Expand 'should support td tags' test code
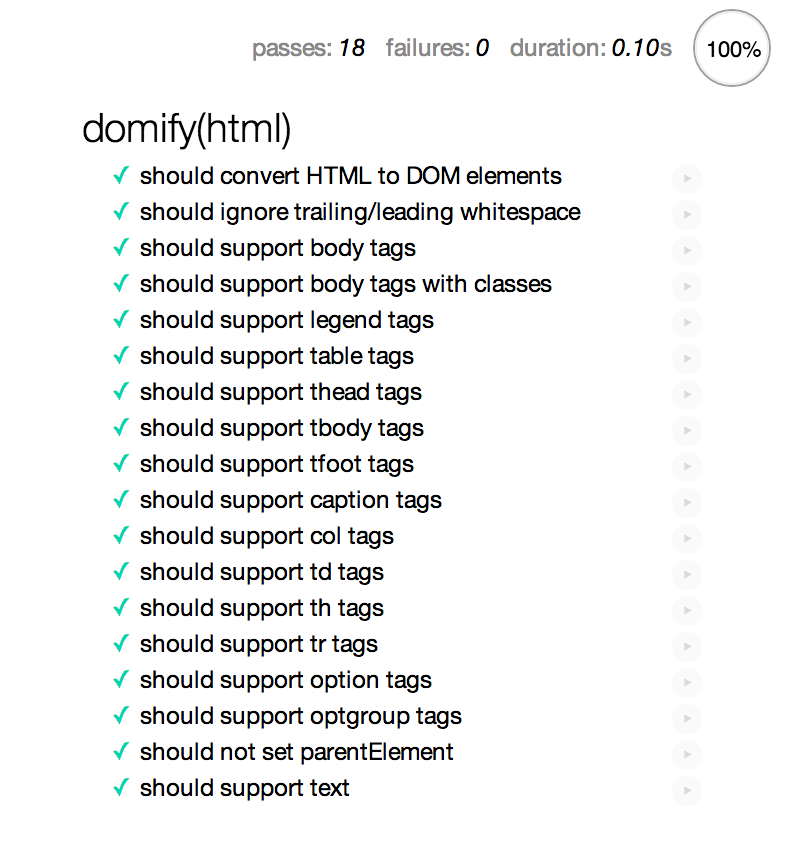The width and height of the screenshot is (786, 850). 262,572
